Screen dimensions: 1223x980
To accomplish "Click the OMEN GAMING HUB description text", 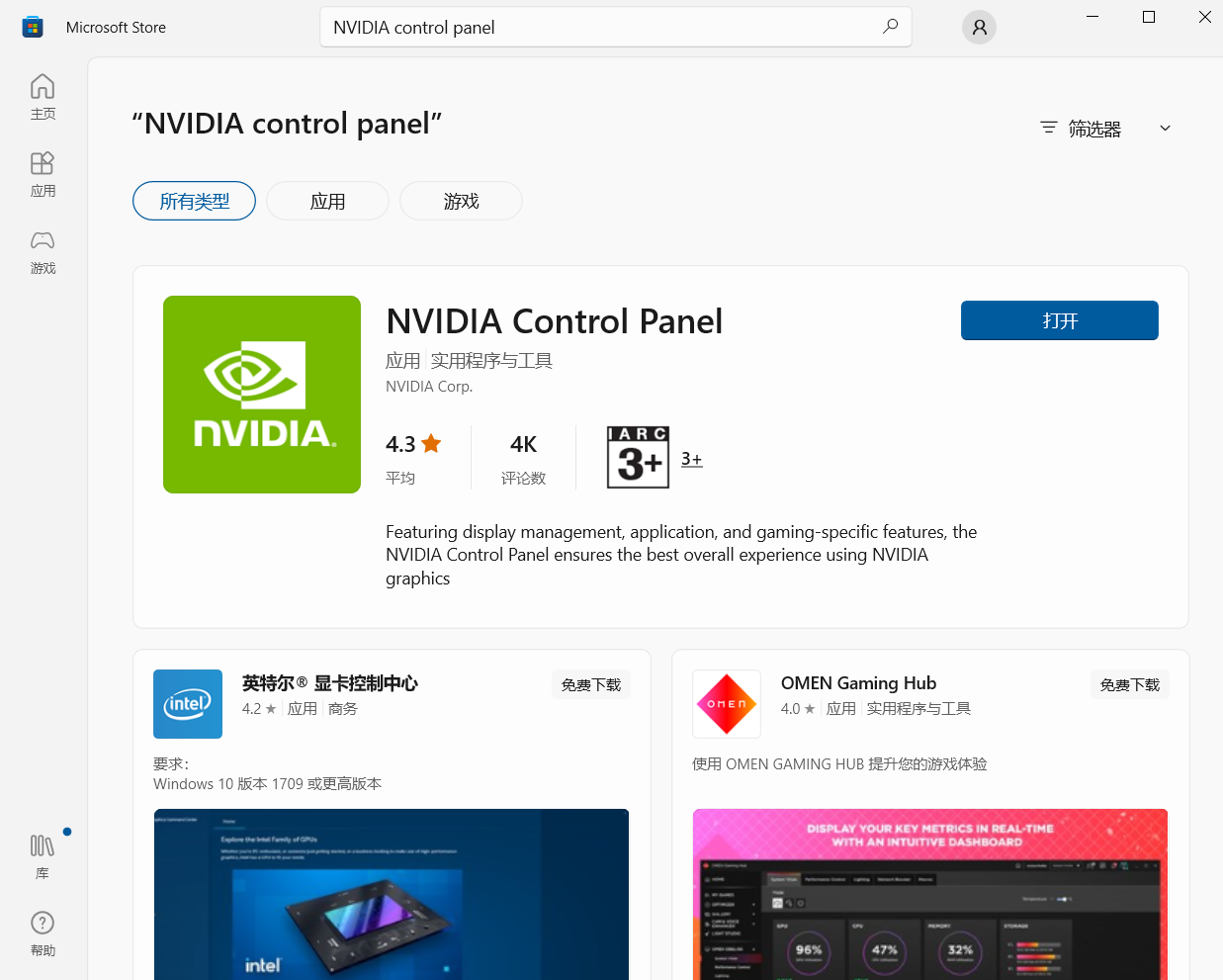I will [x=839, y=764].
